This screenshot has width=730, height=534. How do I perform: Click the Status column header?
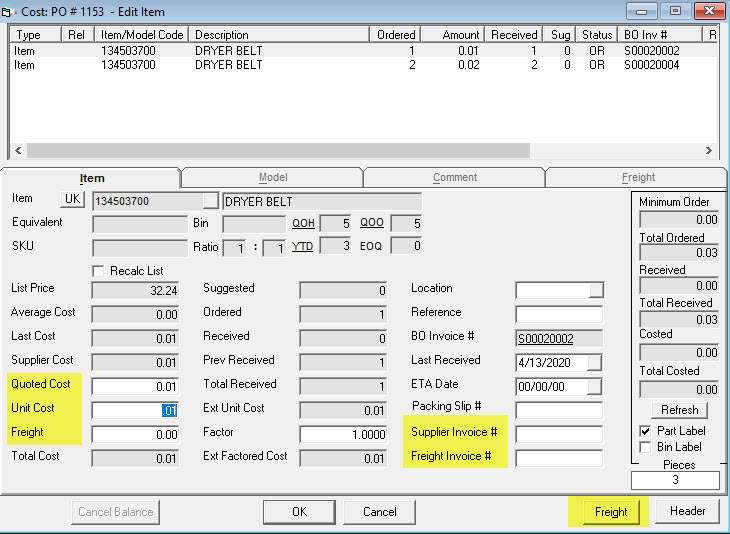(x=596, y=35)
